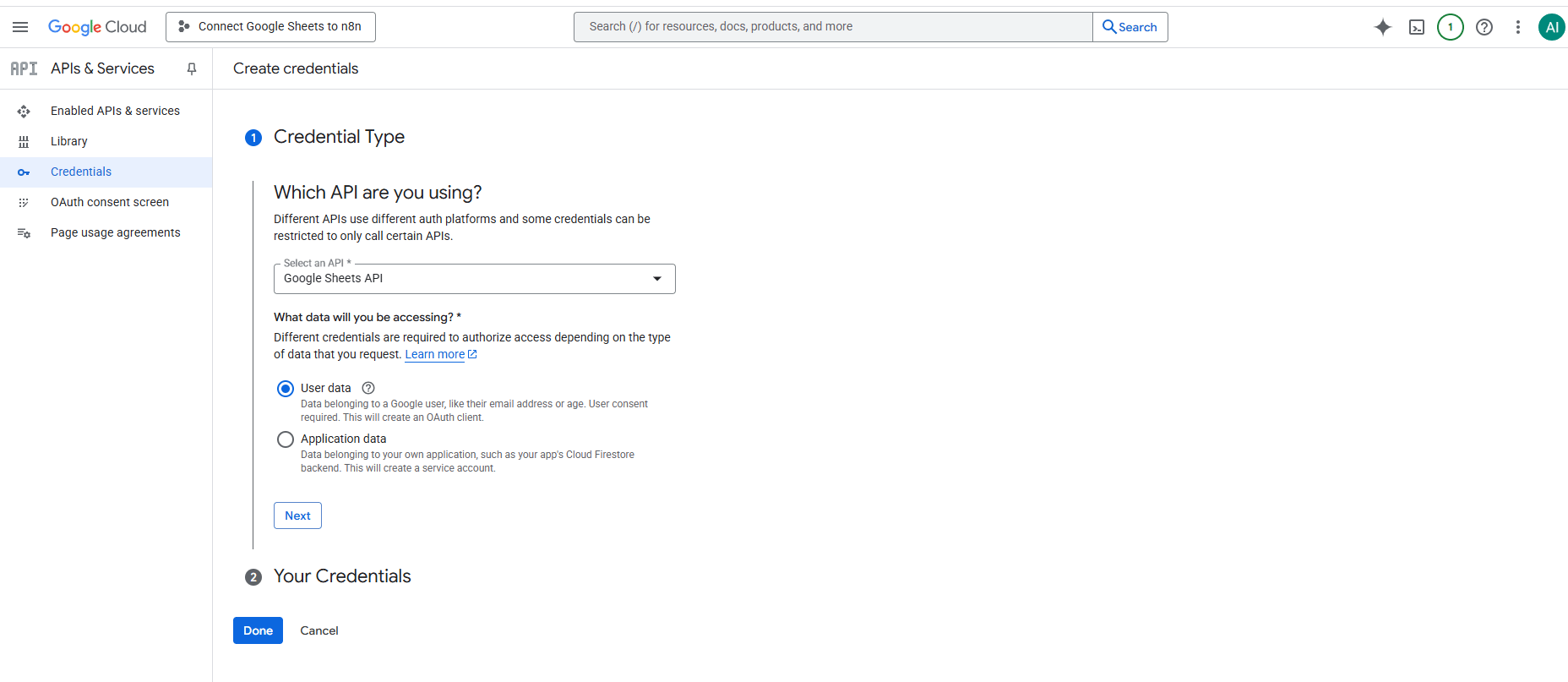
Task: Click APIs & Services heading
Action: coord(102,68)
